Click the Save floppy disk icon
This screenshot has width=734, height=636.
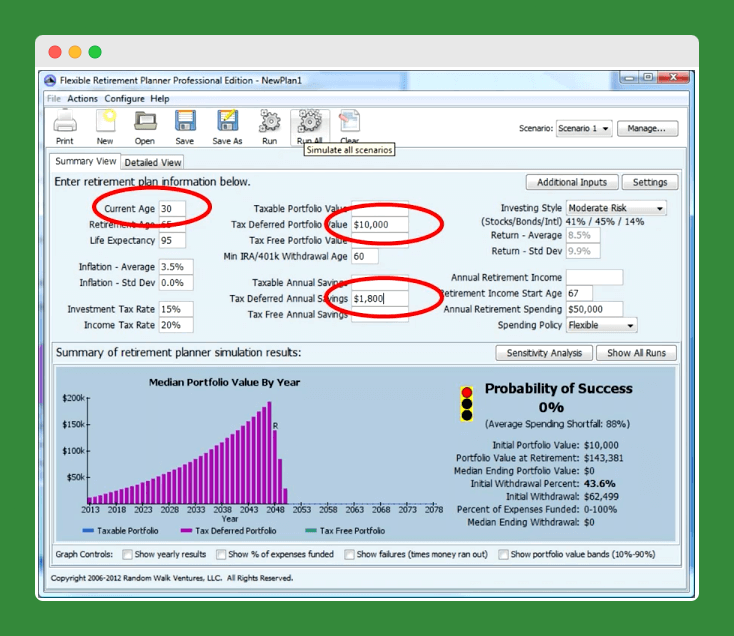pos(185,123)
